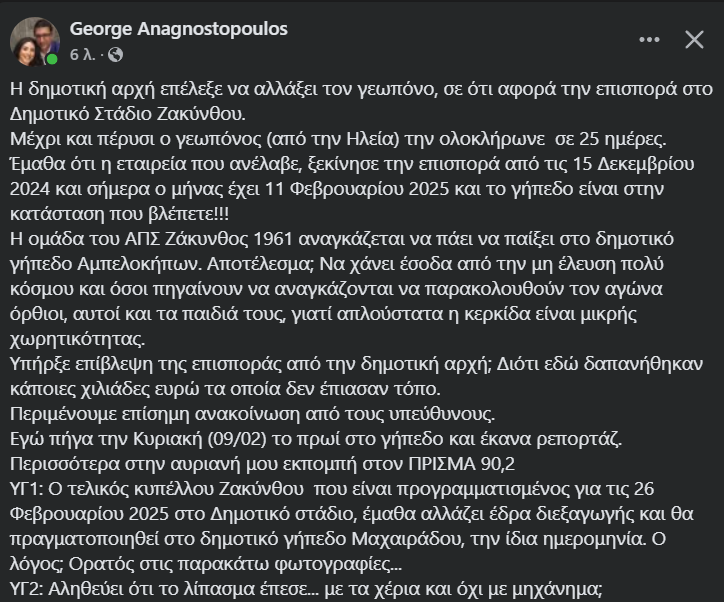Click the text '(από την Ηλεία)'
724x602 pixels.
[333, 139]
